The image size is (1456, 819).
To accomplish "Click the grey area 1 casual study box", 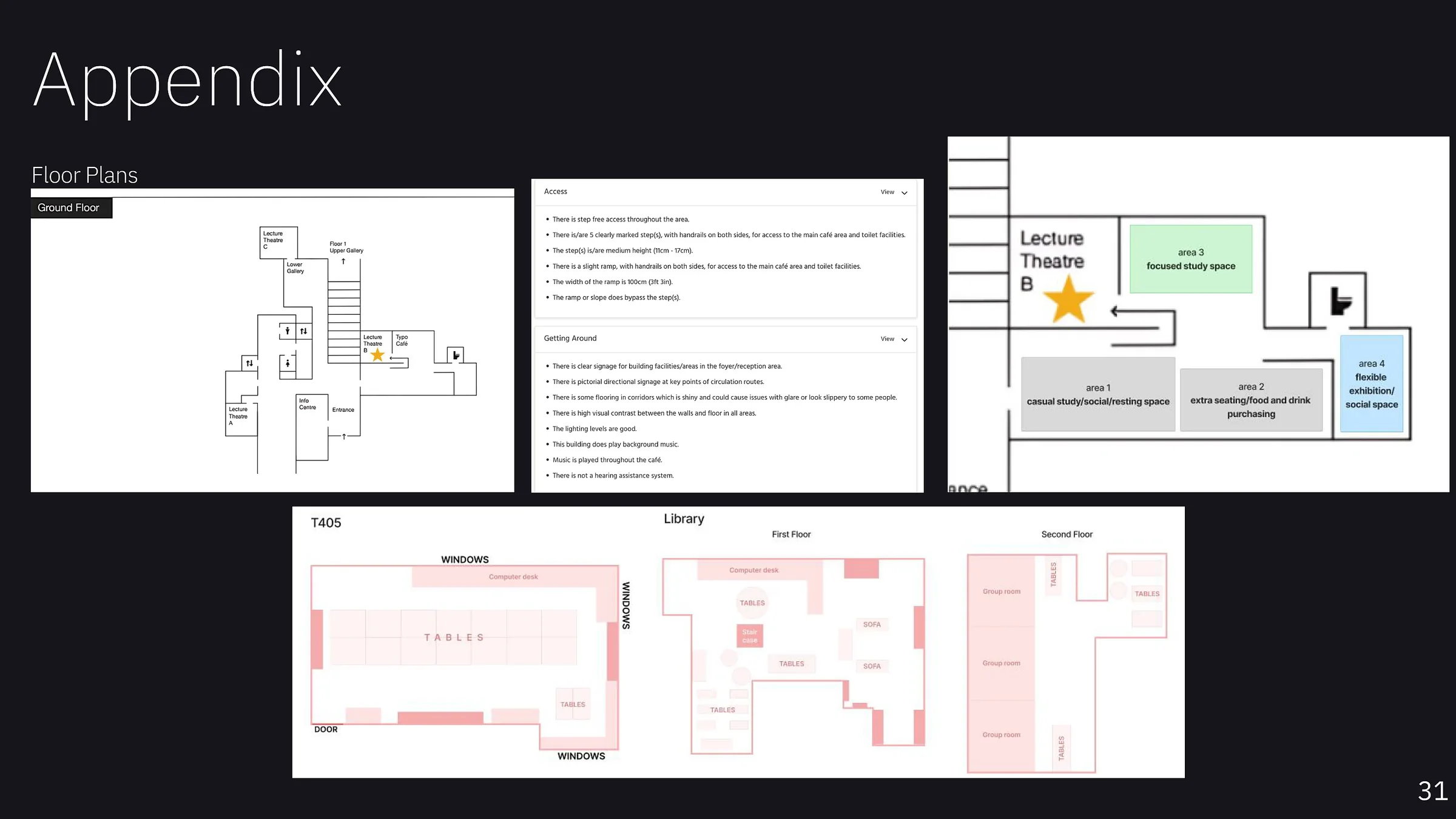I will coord(1098,394).
